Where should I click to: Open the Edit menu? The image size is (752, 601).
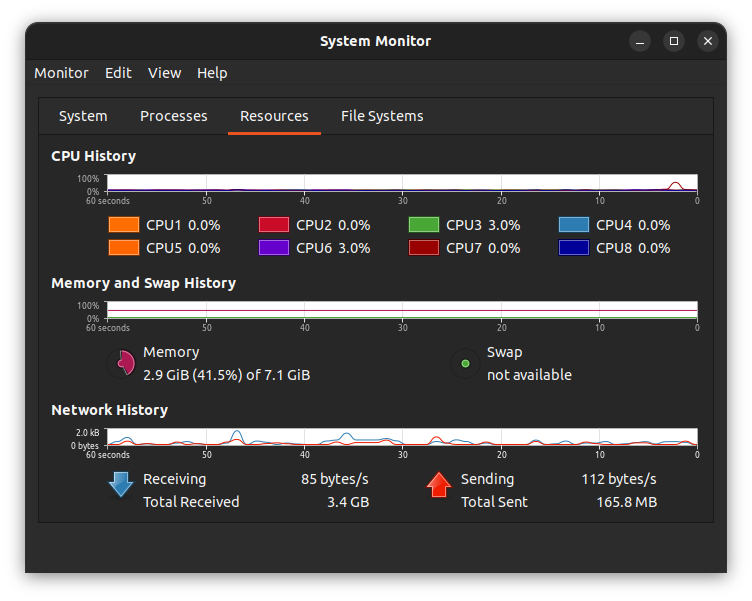118,73
